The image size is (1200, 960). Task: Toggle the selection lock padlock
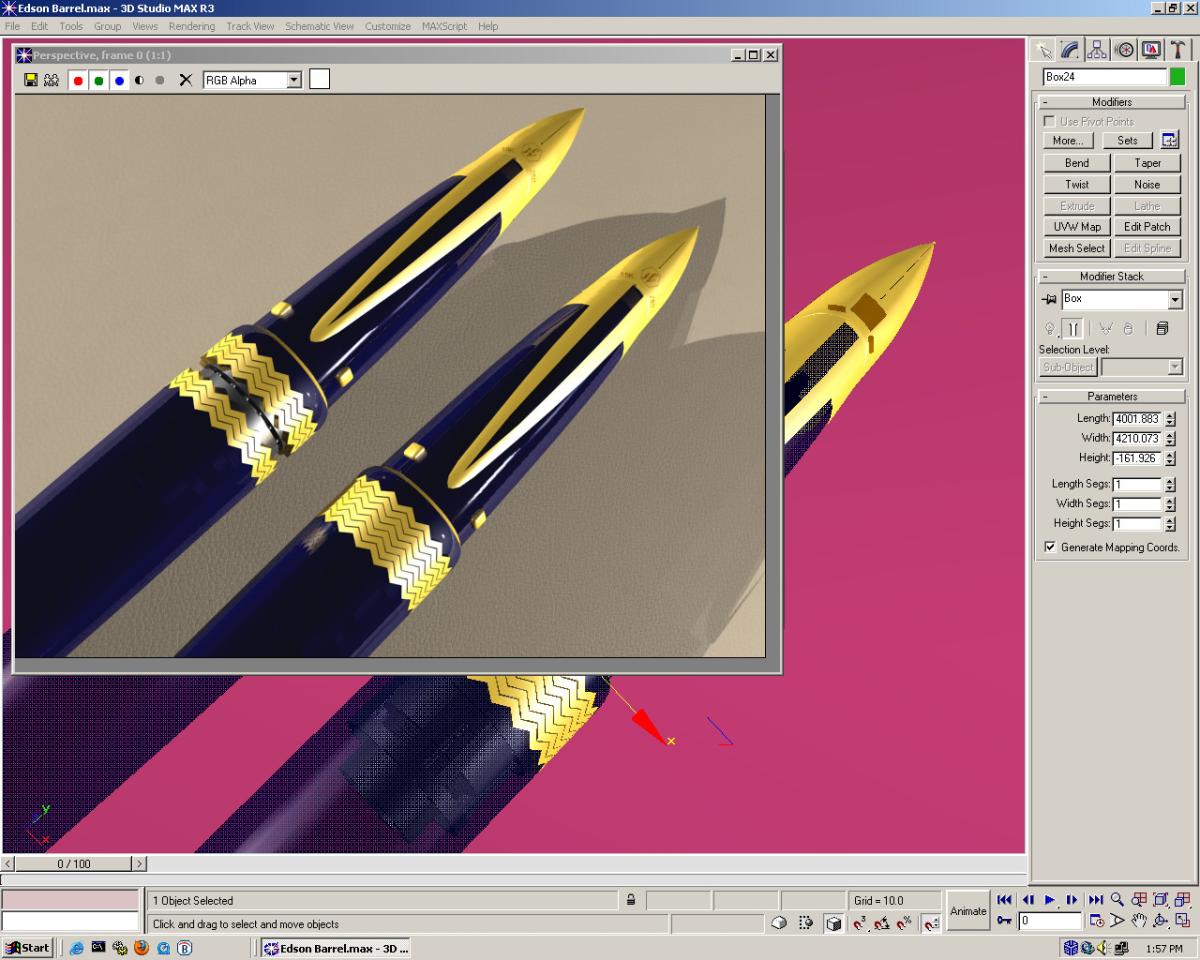point(631,900)
